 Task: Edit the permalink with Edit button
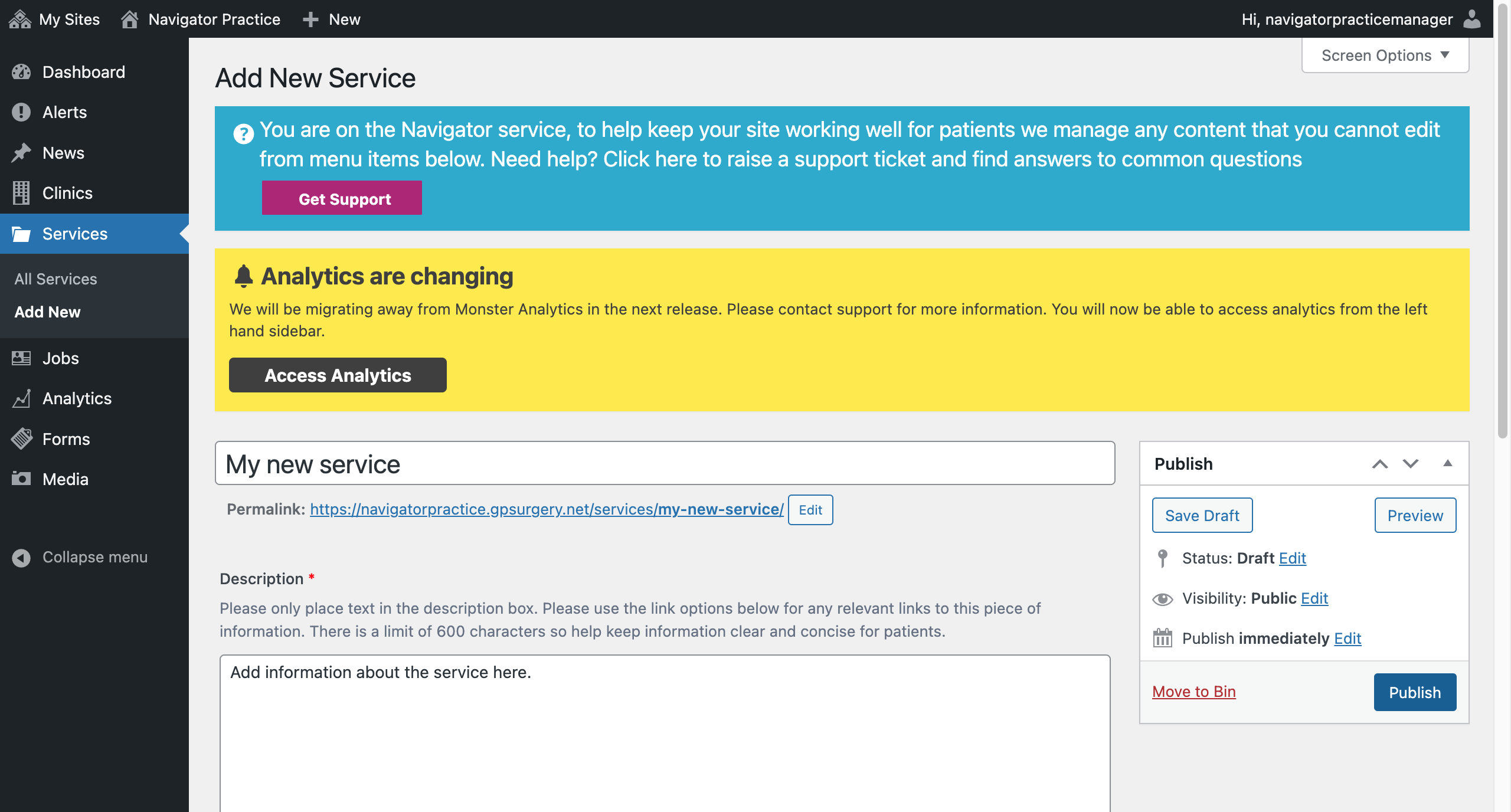coord(810,510)
